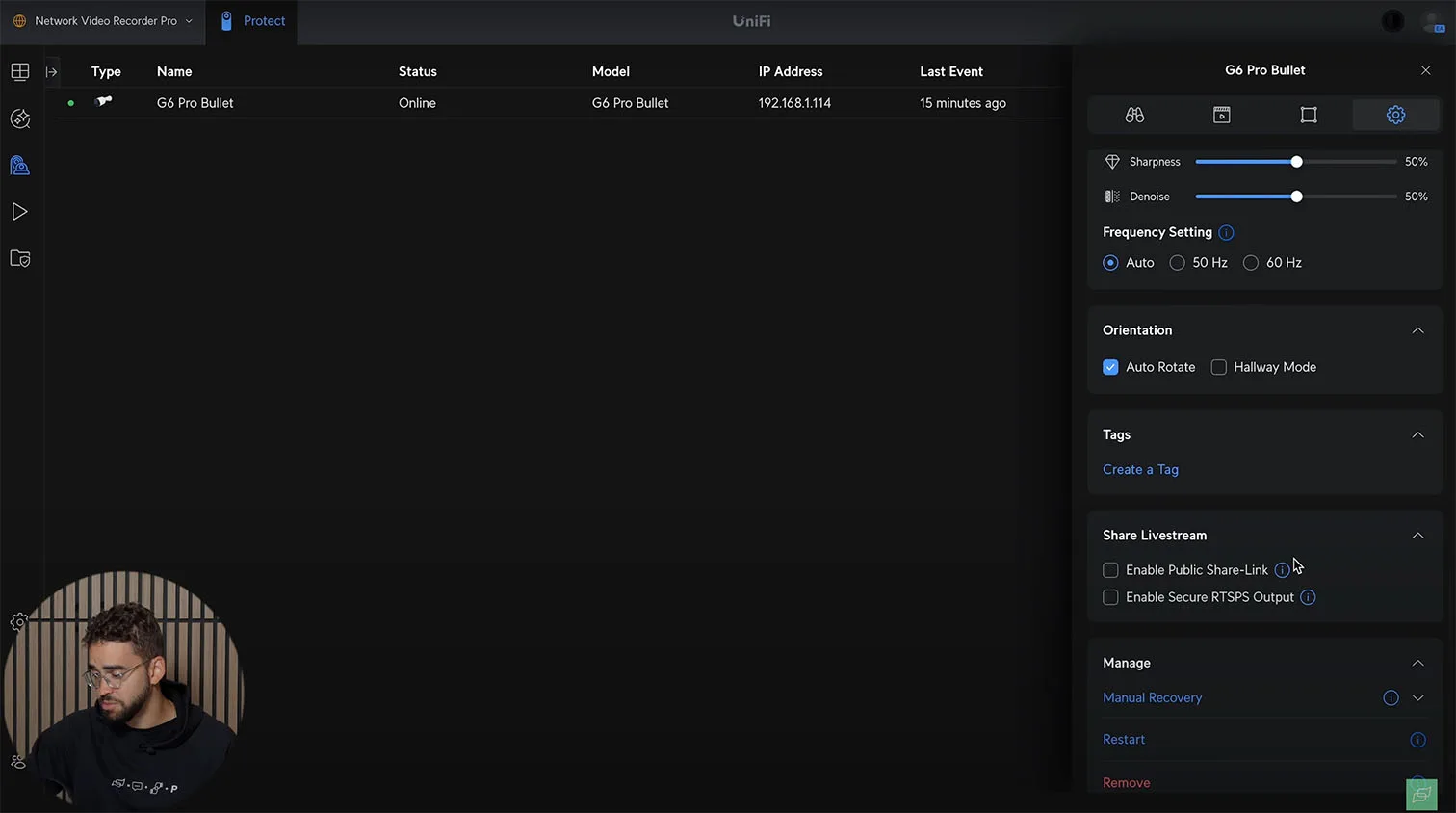Open the zones square tab
The width and height of the screenshot is (1456, 813).
point(1309,115)
